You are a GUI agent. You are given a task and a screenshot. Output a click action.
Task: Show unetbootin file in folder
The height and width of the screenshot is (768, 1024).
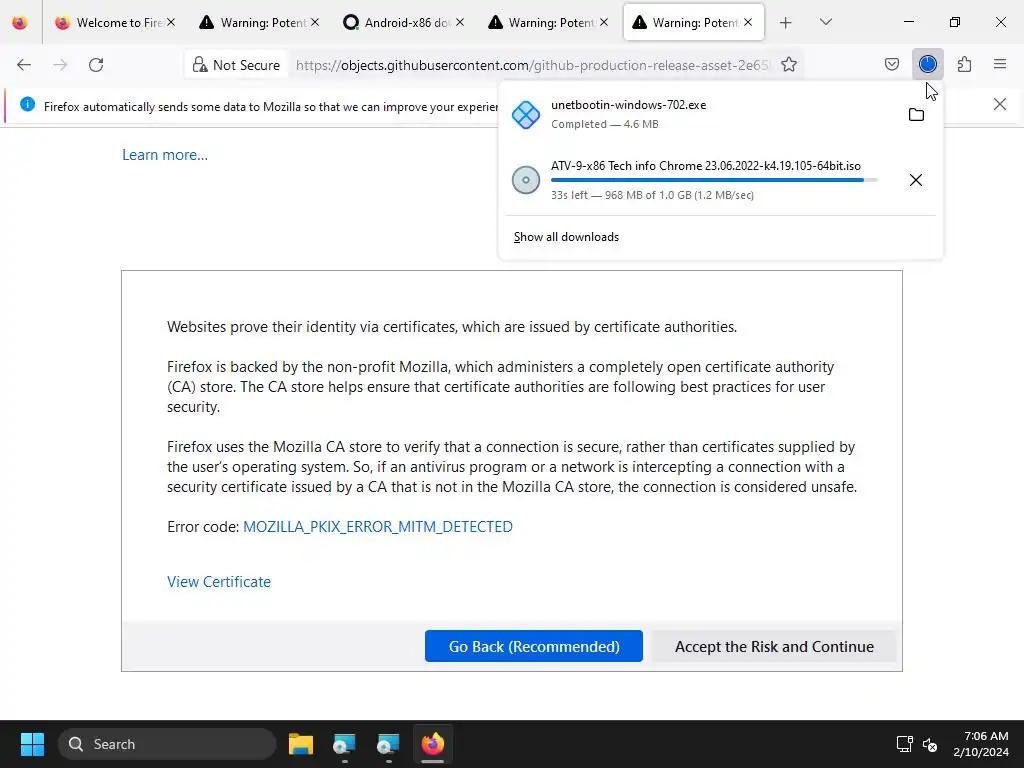[x=916, y=115]
